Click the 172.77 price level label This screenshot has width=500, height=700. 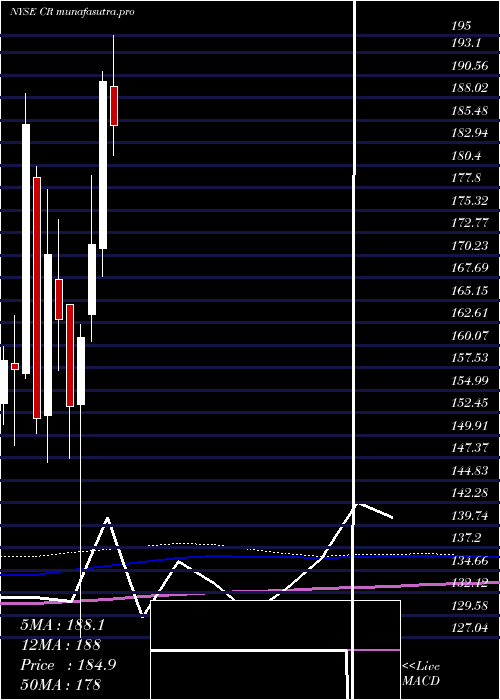(470, 223)
